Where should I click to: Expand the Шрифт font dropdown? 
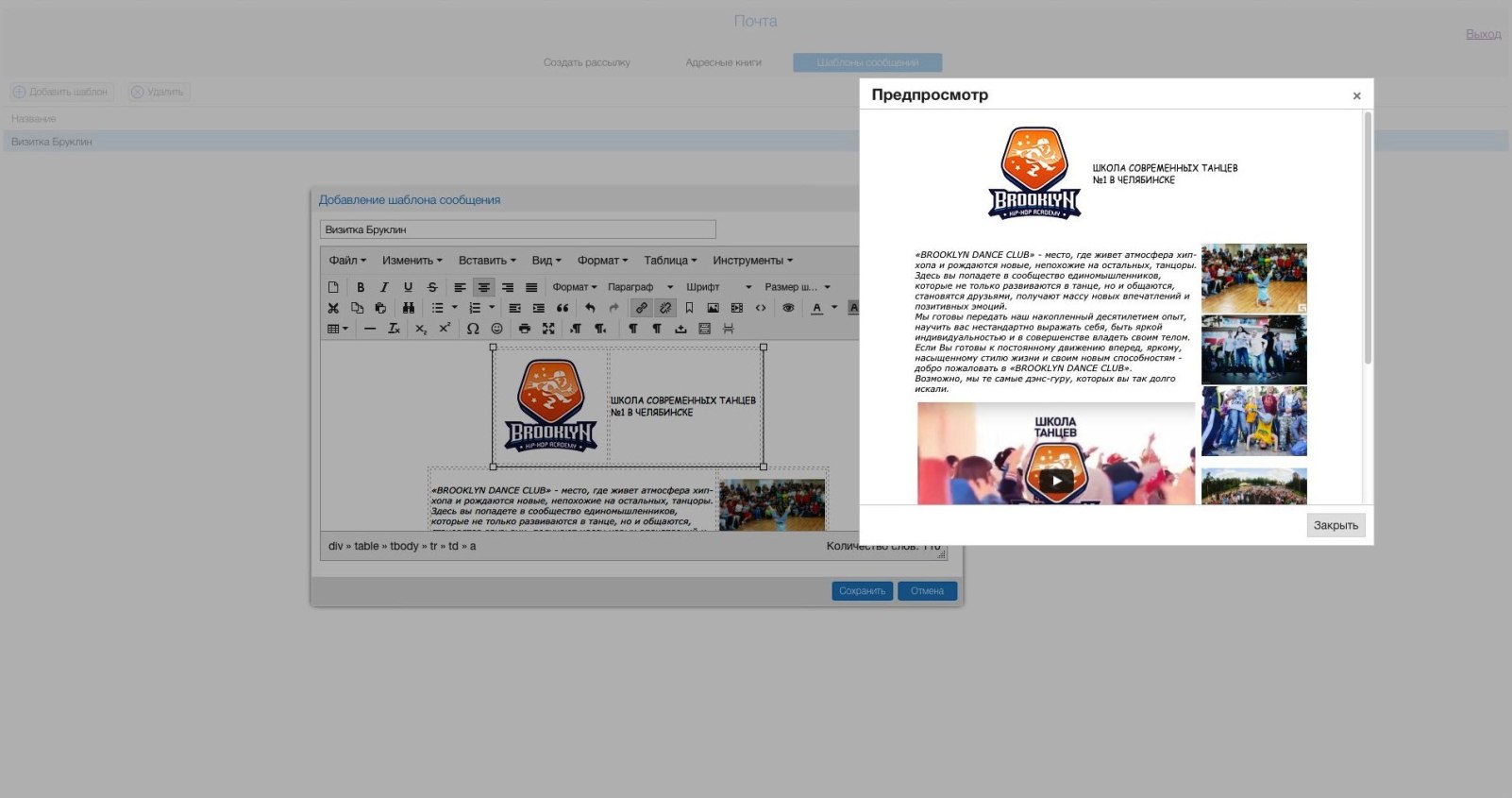pyautogui.click(x=718, y=287)
